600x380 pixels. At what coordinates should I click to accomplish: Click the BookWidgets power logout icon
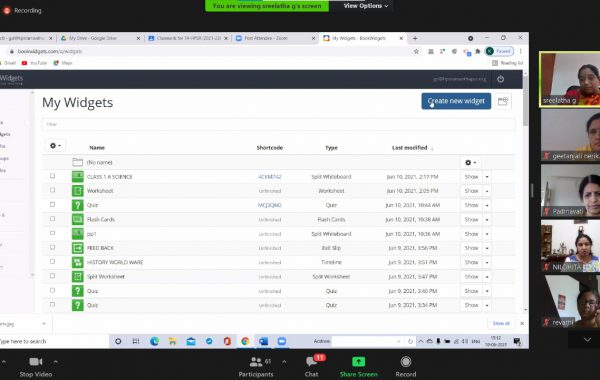(x=501, y=79)
